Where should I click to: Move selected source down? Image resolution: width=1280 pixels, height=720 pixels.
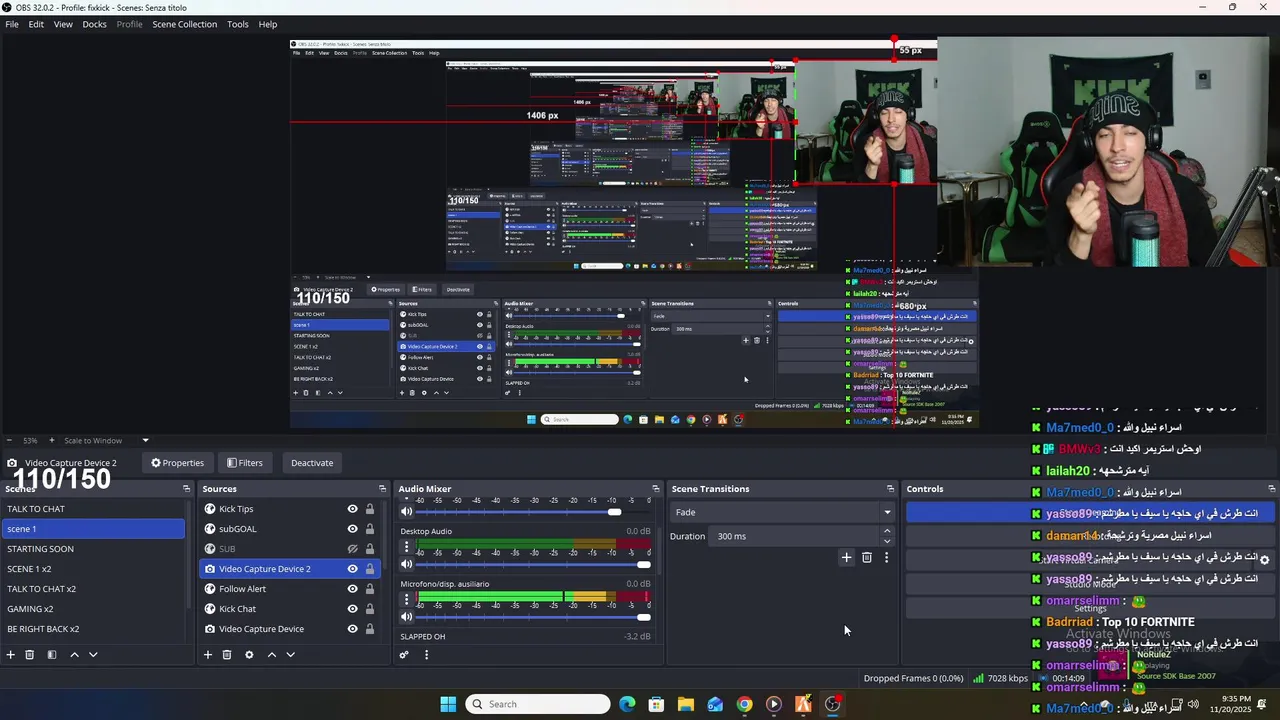pos(290,655)
